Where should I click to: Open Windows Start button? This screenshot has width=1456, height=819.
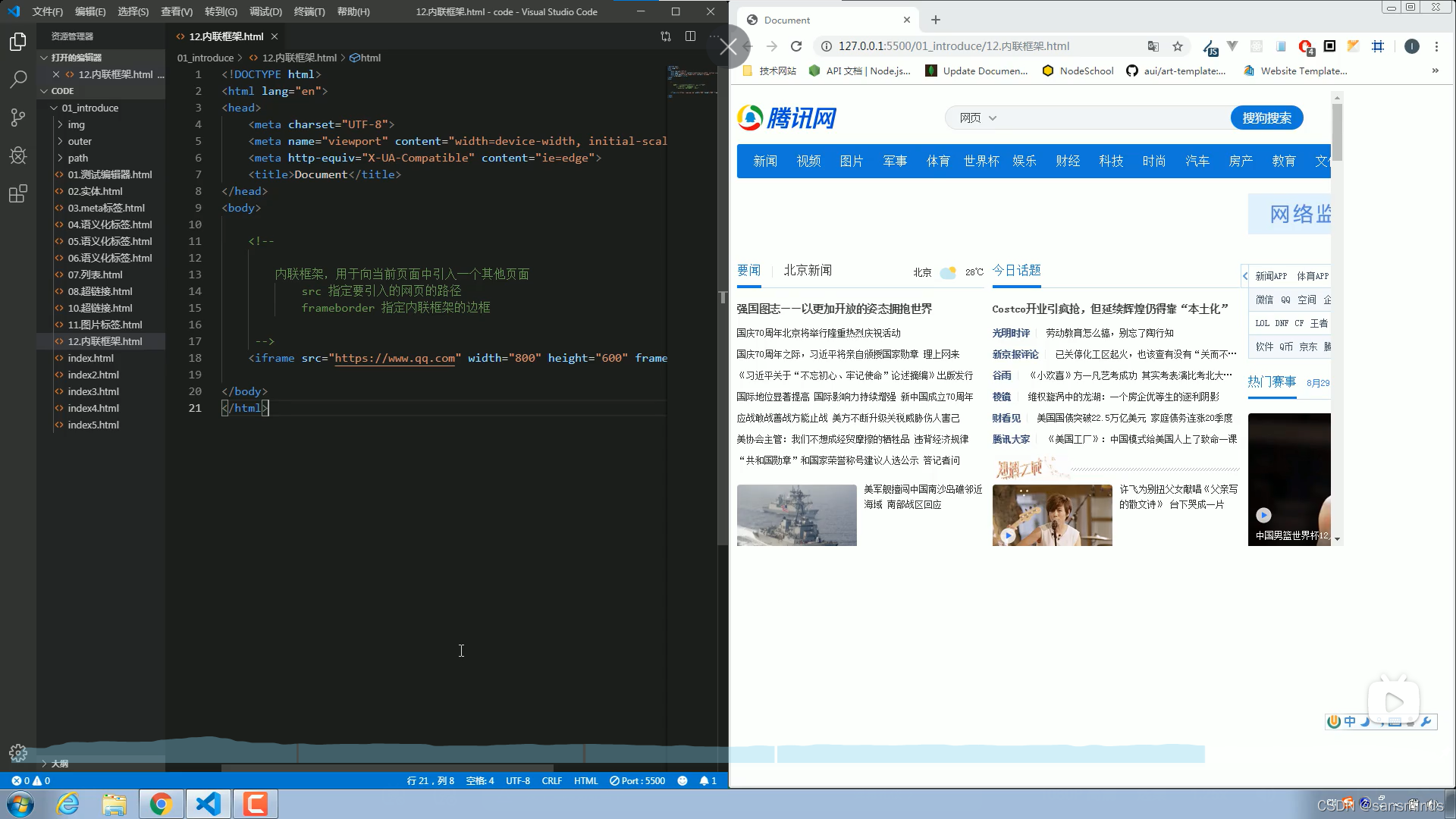20,804
